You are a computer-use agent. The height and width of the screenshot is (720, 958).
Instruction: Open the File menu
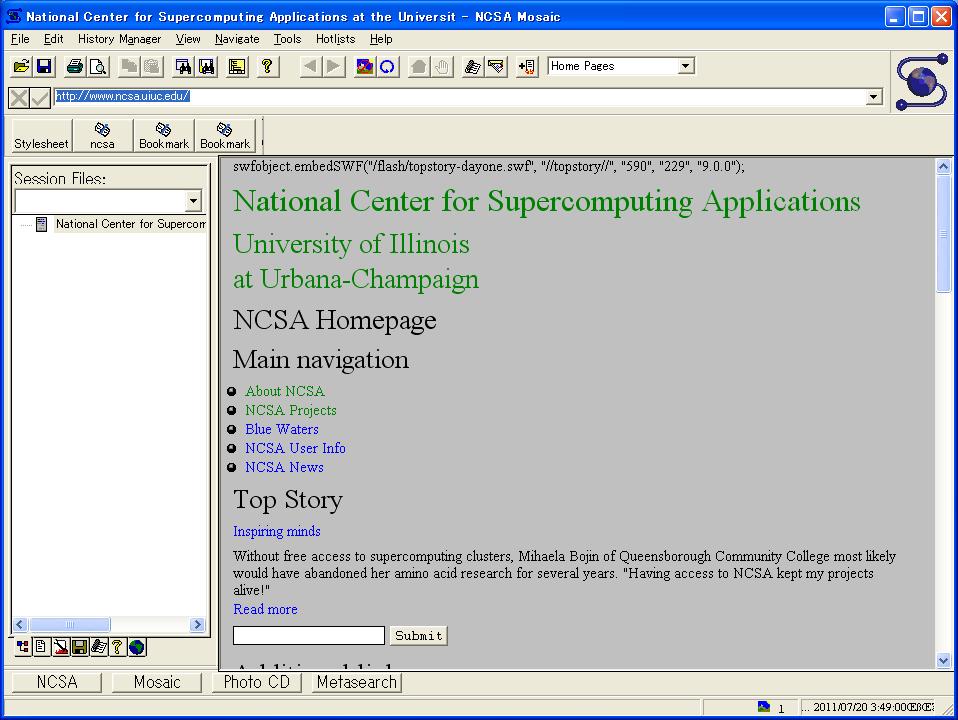click(x=20, y=39)
